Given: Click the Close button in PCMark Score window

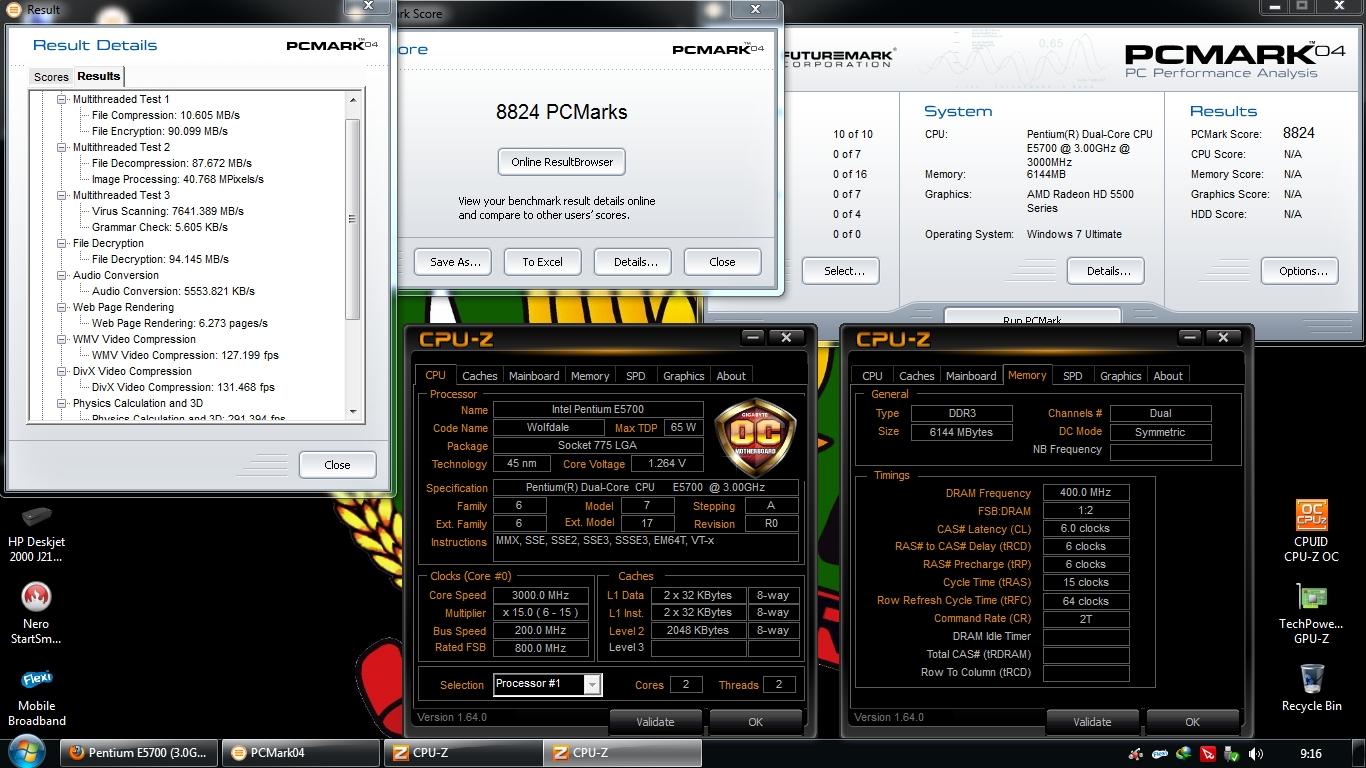Looking at the screenshot, I should coord(722,262).
